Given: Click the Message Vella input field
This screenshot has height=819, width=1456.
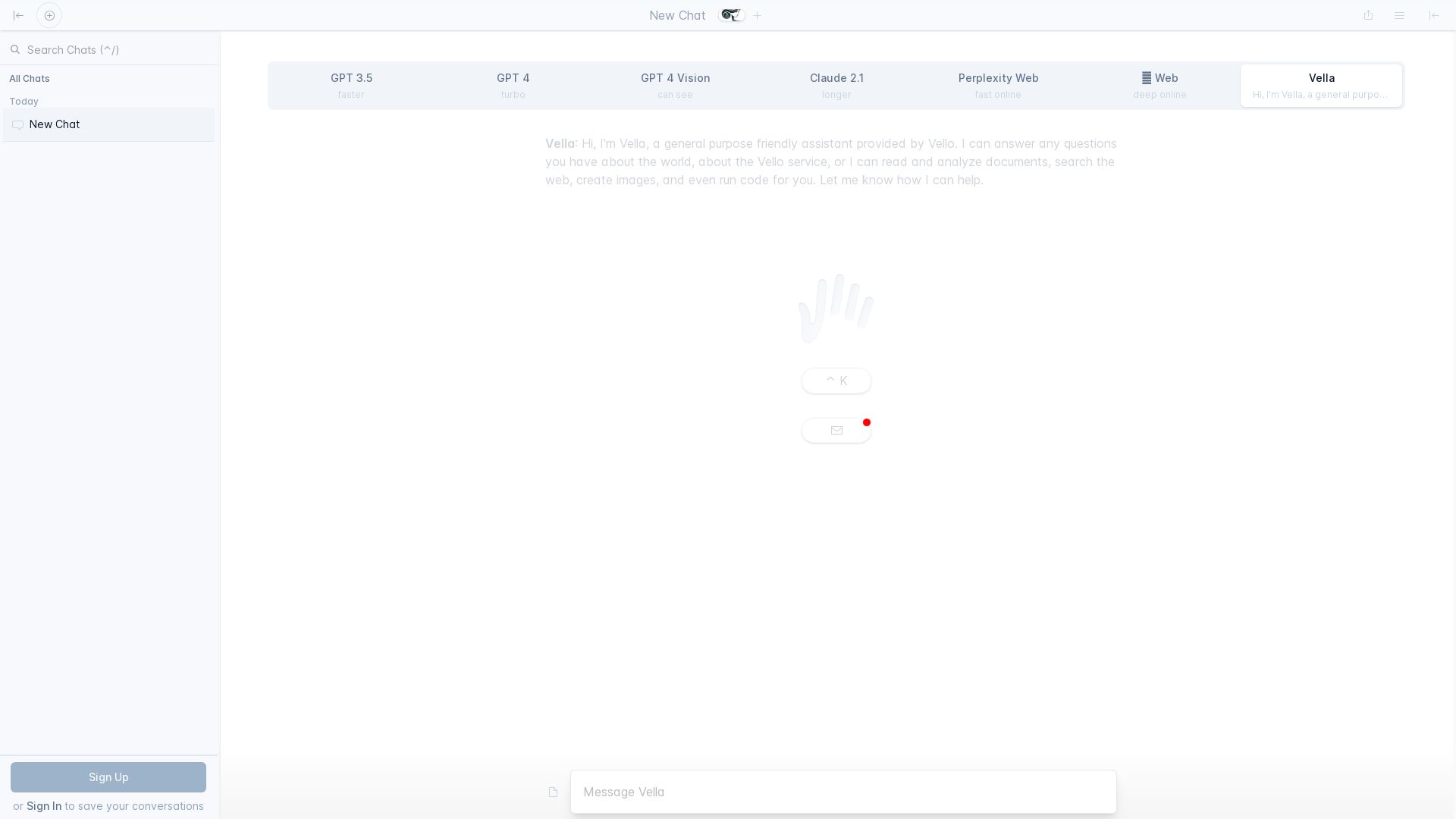Looking at the screenshot, I should 843,792.
